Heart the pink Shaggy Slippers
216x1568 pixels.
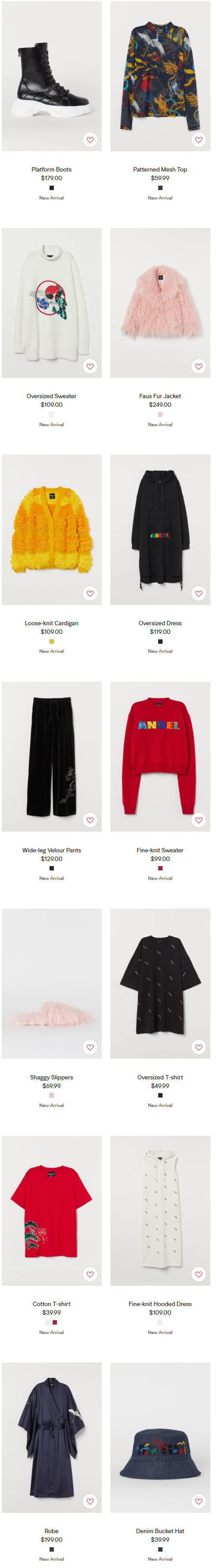tap(90, 1047)
